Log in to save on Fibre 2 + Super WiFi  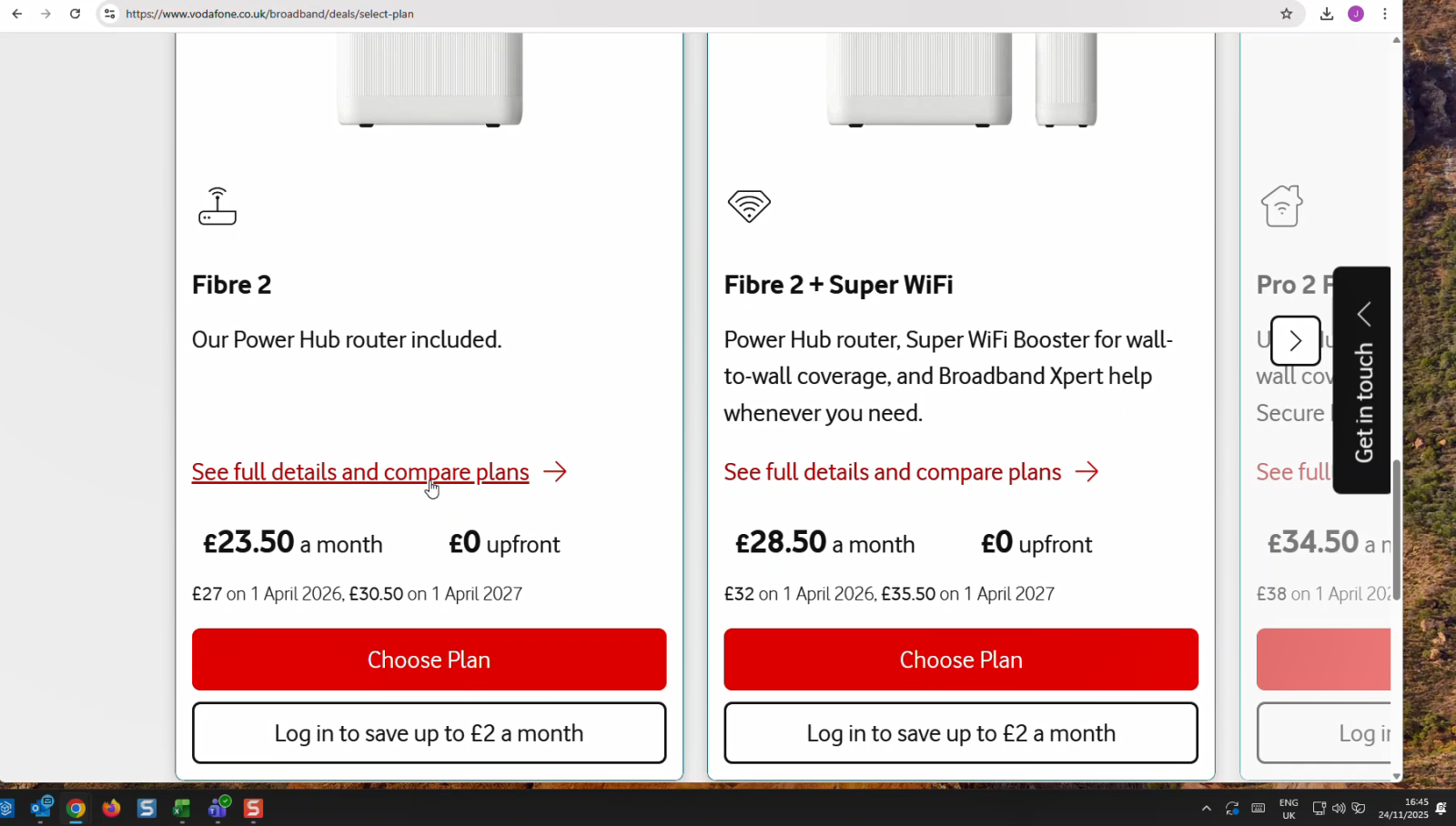pyautogui.click(x=961, y=733)
